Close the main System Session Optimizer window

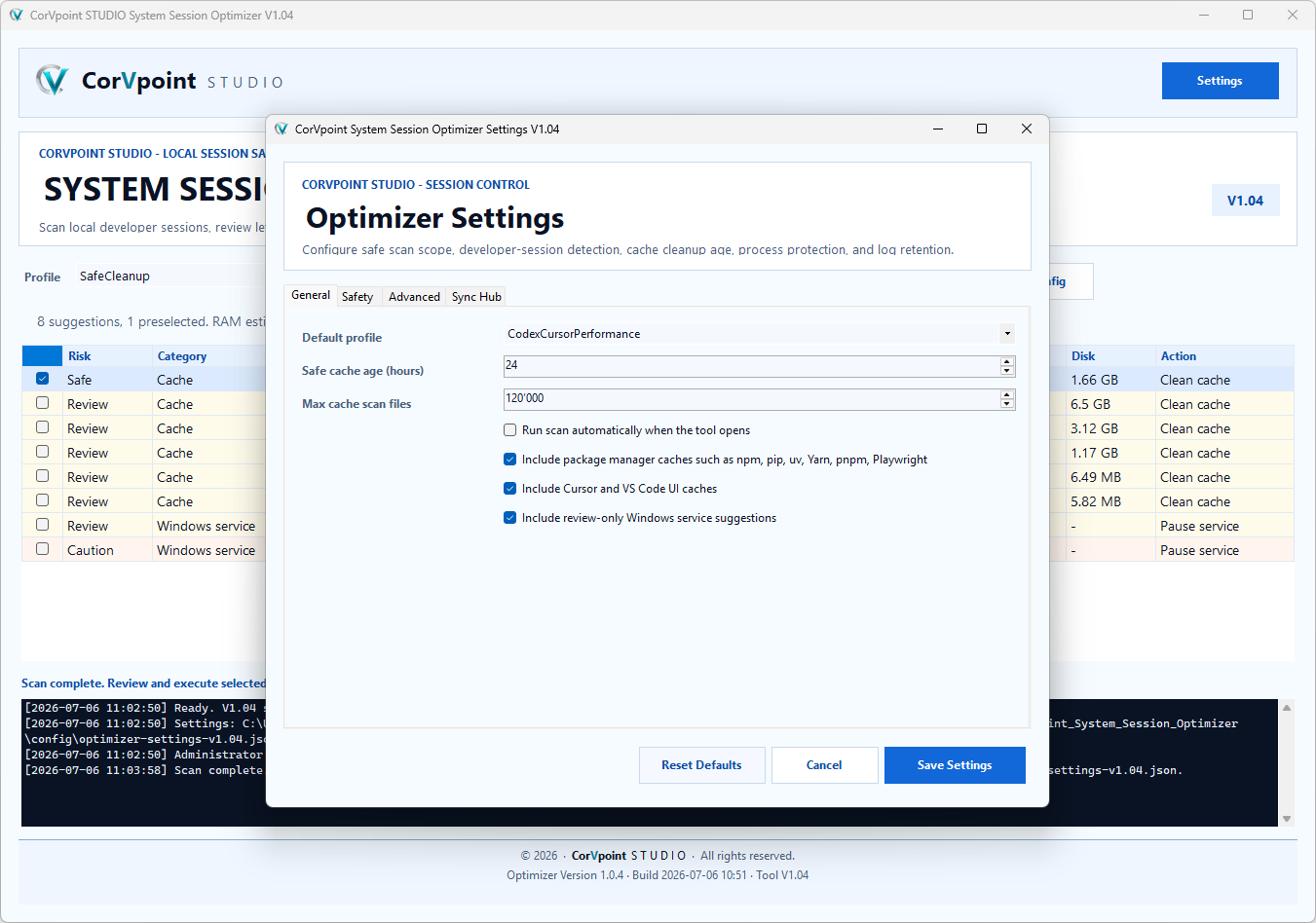click(x=1293, y=15)
